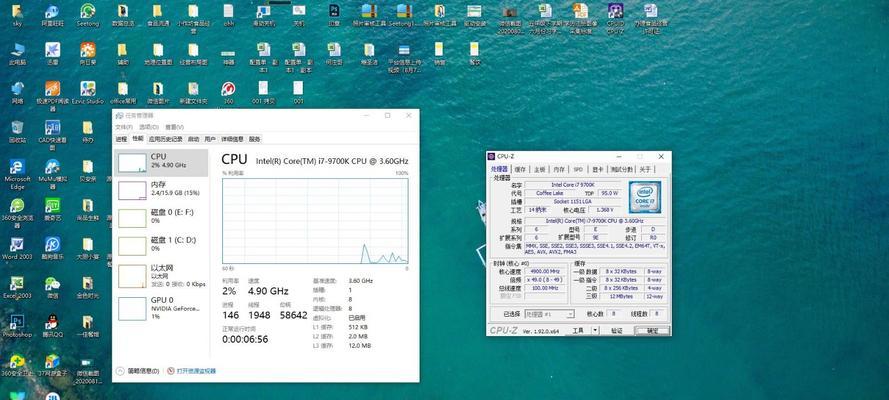Open 回收站 recycle bin icon
The height and width of the screenshot is (400, 889).
tap(17, 131)
